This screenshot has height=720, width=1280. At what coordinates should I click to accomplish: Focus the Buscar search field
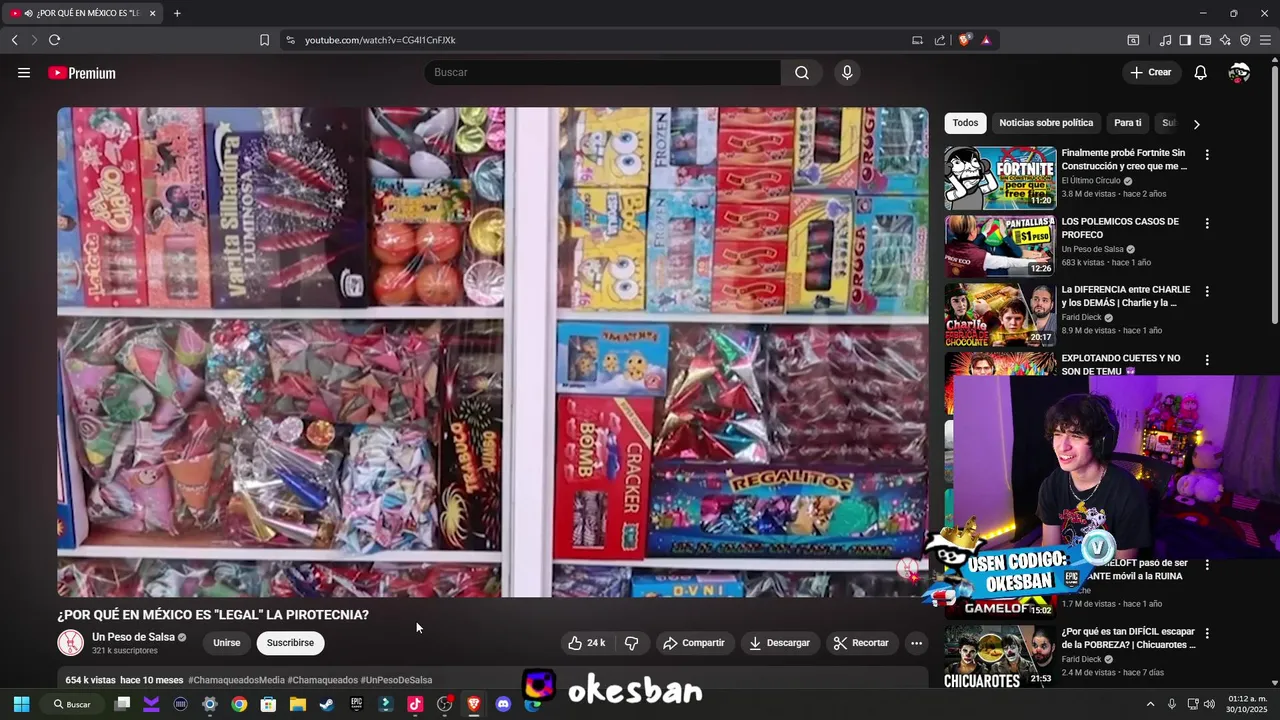tap(604, 72)
